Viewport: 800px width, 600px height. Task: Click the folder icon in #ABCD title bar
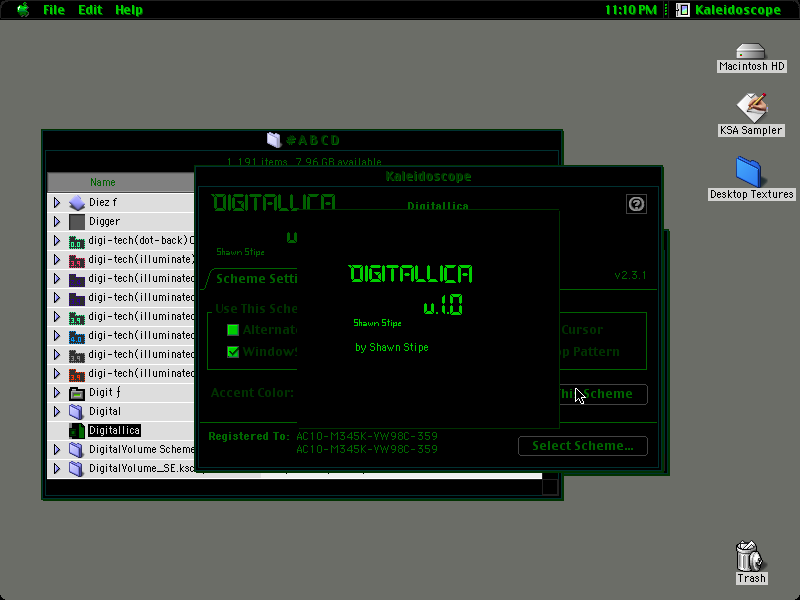click(274, 140)
